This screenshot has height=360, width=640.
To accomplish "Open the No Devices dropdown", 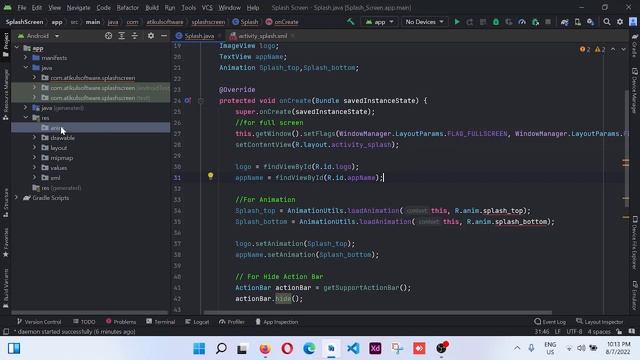I will [424, 22].
